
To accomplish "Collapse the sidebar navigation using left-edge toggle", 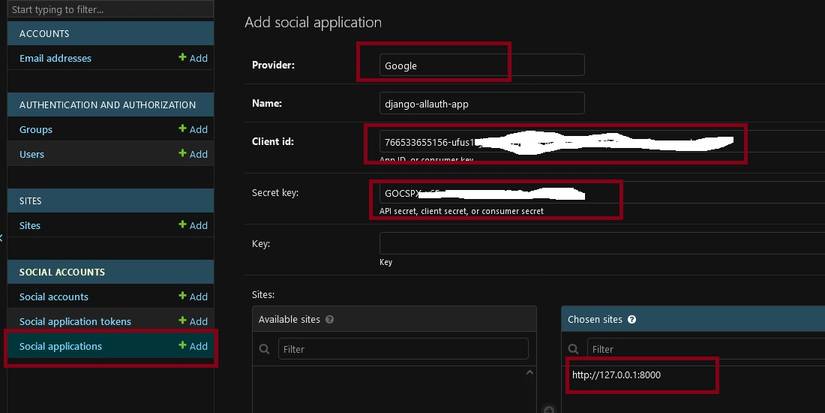I will 2,237.
